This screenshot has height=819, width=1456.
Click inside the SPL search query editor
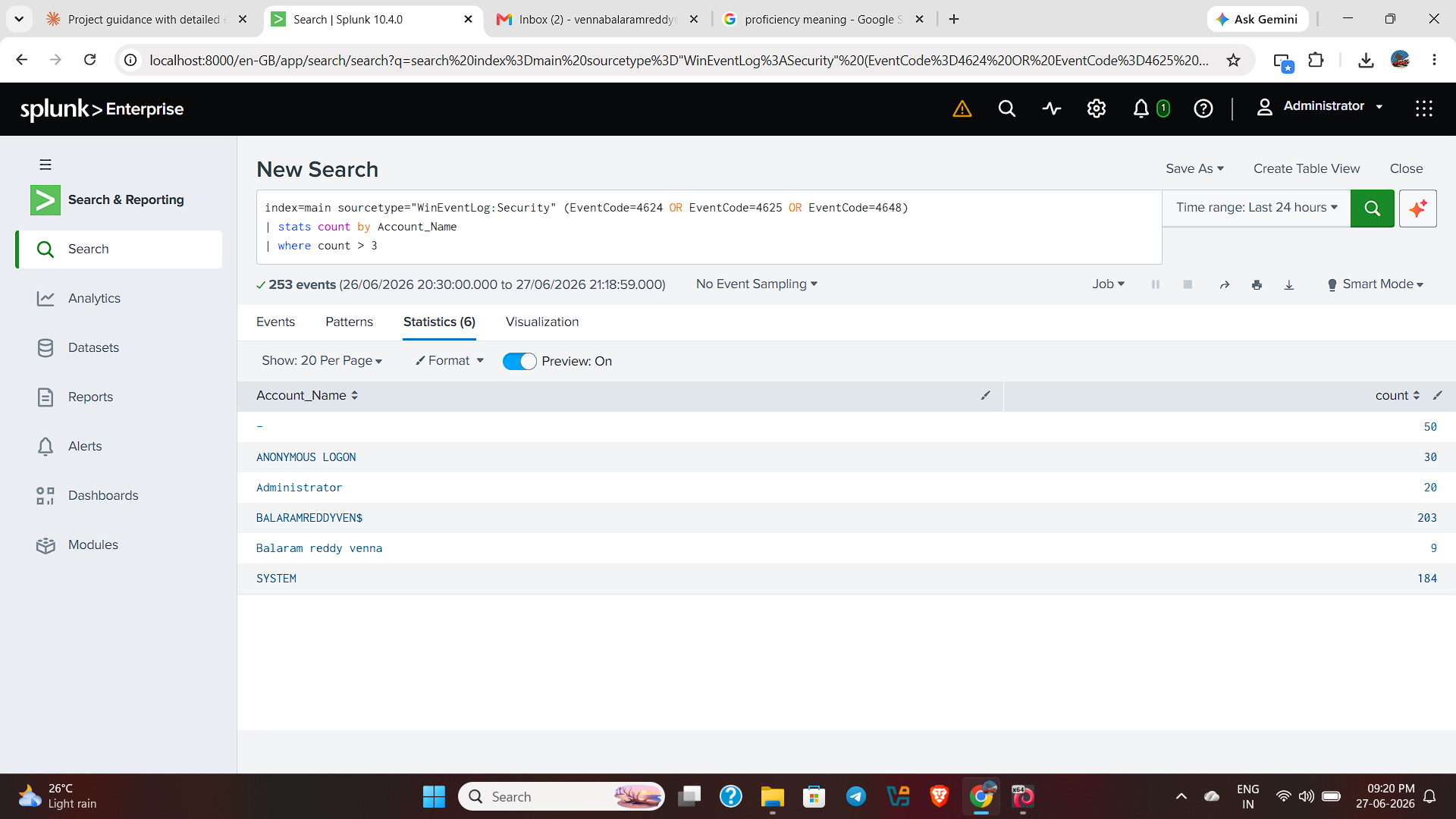coord(709,227)
